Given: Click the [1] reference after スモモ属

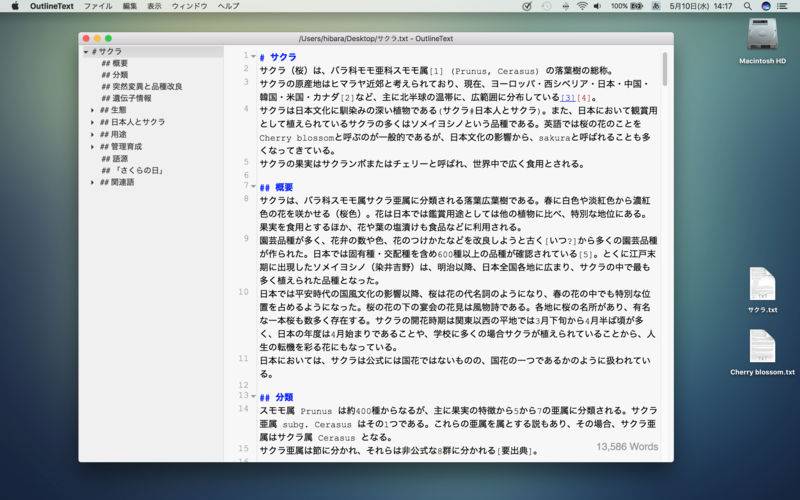Looking at the screenshot, I should pyautogui.click(x=436, y=71).
